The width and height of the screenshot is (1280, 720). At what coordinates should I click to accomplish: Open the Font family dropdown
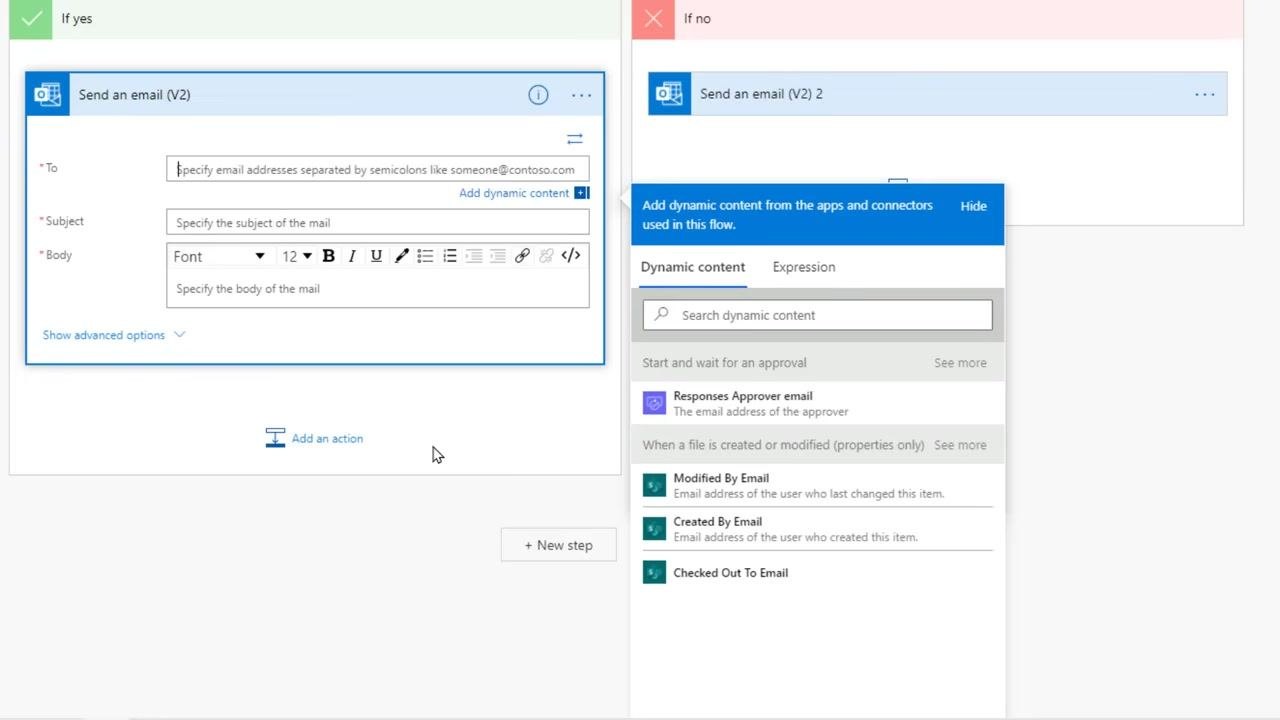coord(219,256)
